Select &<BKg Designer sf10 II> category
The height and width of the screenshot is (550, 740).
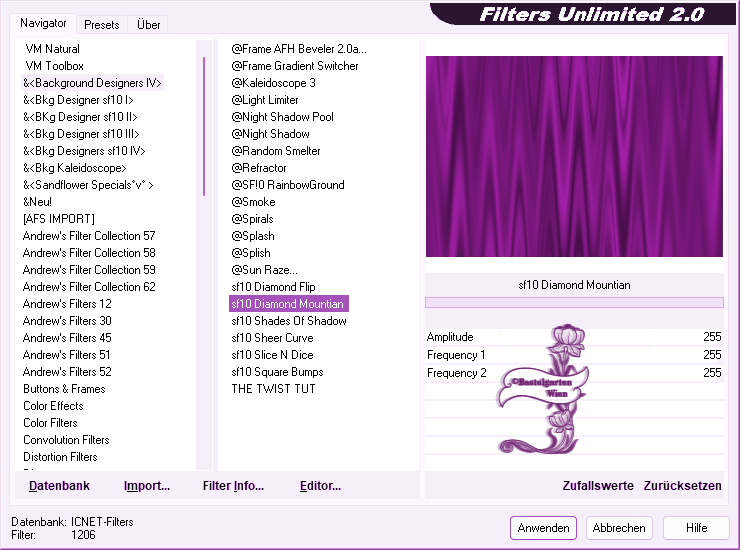(x=80, y=117)
